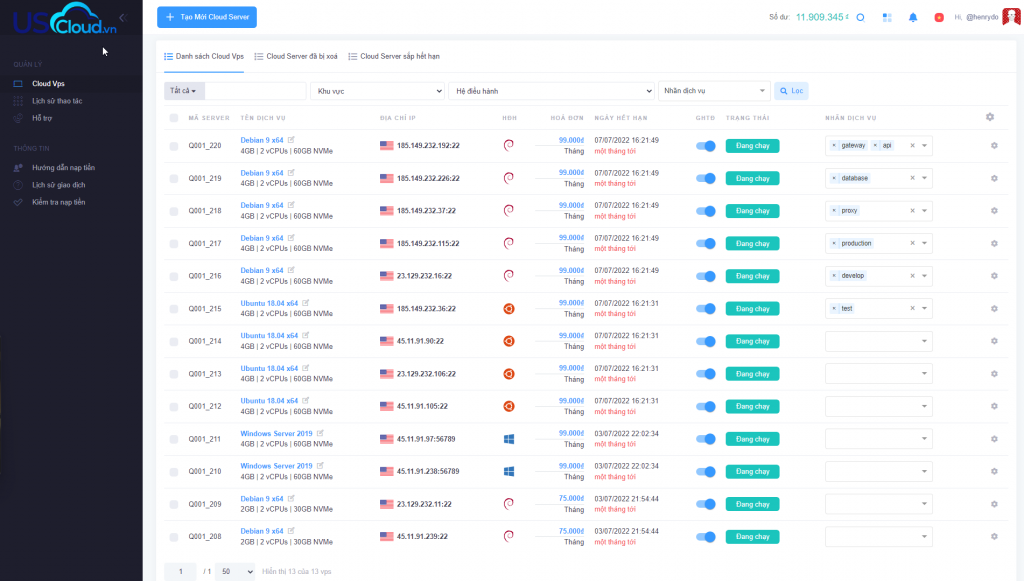Expand label dropdown arrow for Q001_220
This screenshot has width=1024, height=581.
[924, 146]
